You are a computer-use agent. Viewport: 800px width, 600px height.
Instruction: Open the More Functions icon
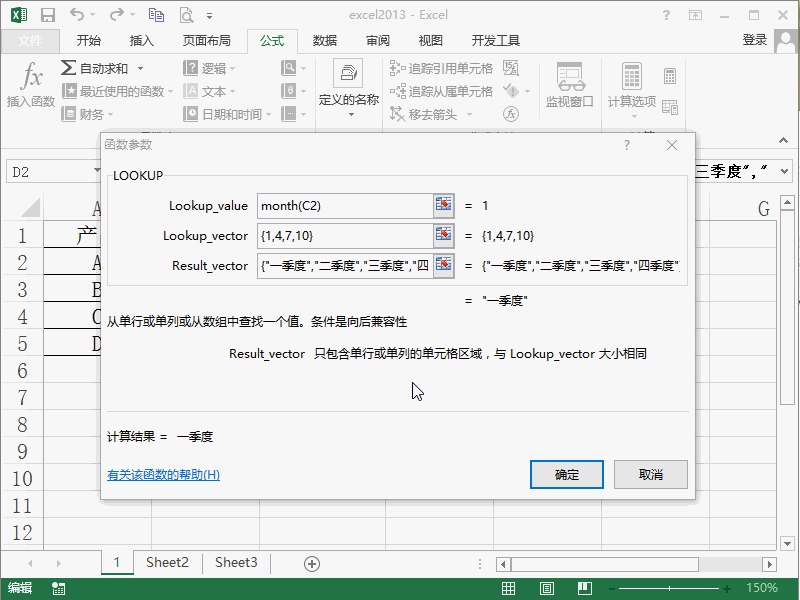click(289, 114)
